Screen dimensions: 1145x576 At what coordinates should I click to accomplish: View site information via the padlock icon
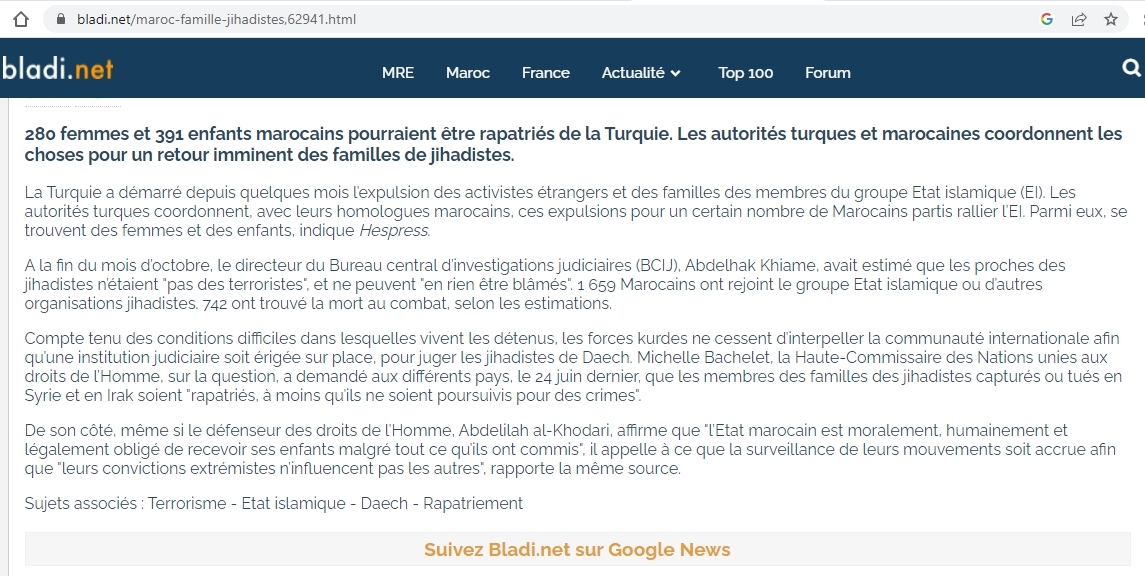click(62, 19)
